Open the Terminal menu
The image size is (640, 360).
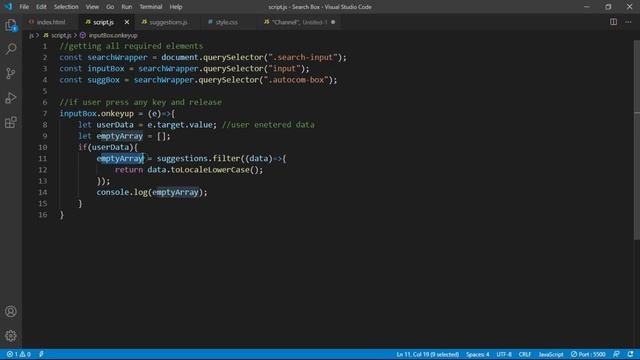[x=151, y=7]
